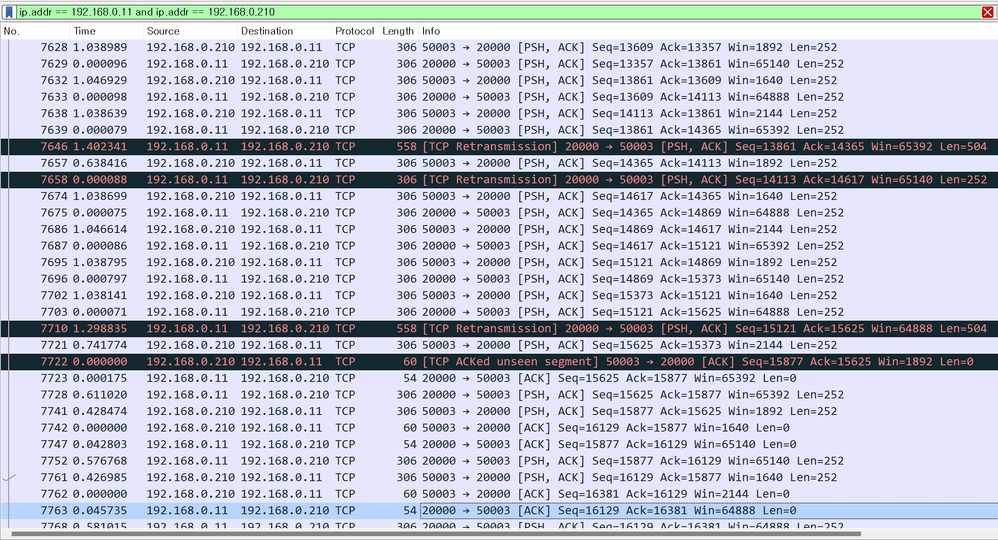Select TCP Retransmission packet 7646
This screenshot has height=540, width=998.
pos(499,146)
